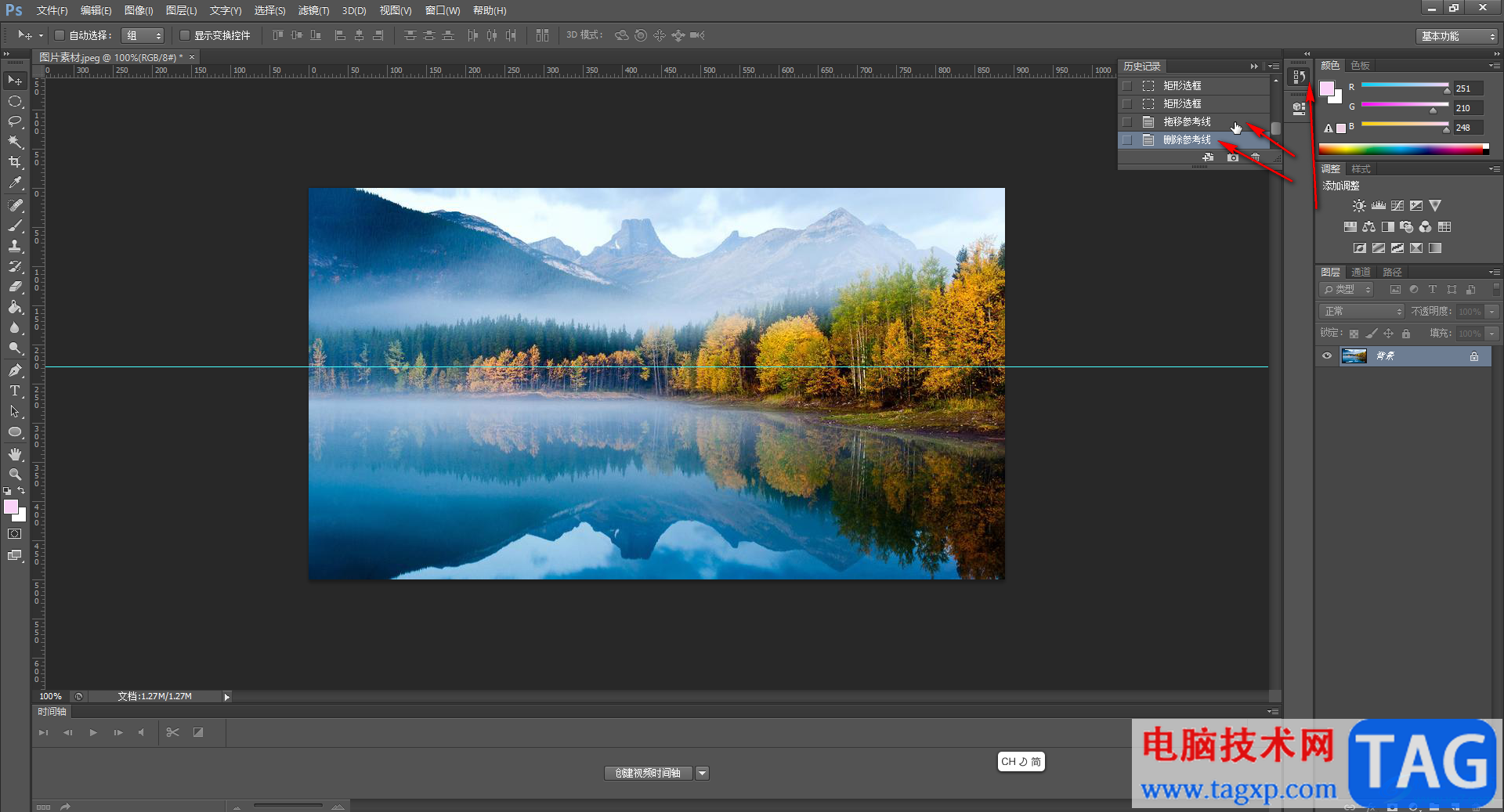This screenshot has height=812, width=1504.
Task: Toggle history brush source for 拖移参考线
Action: point(1127,121)
